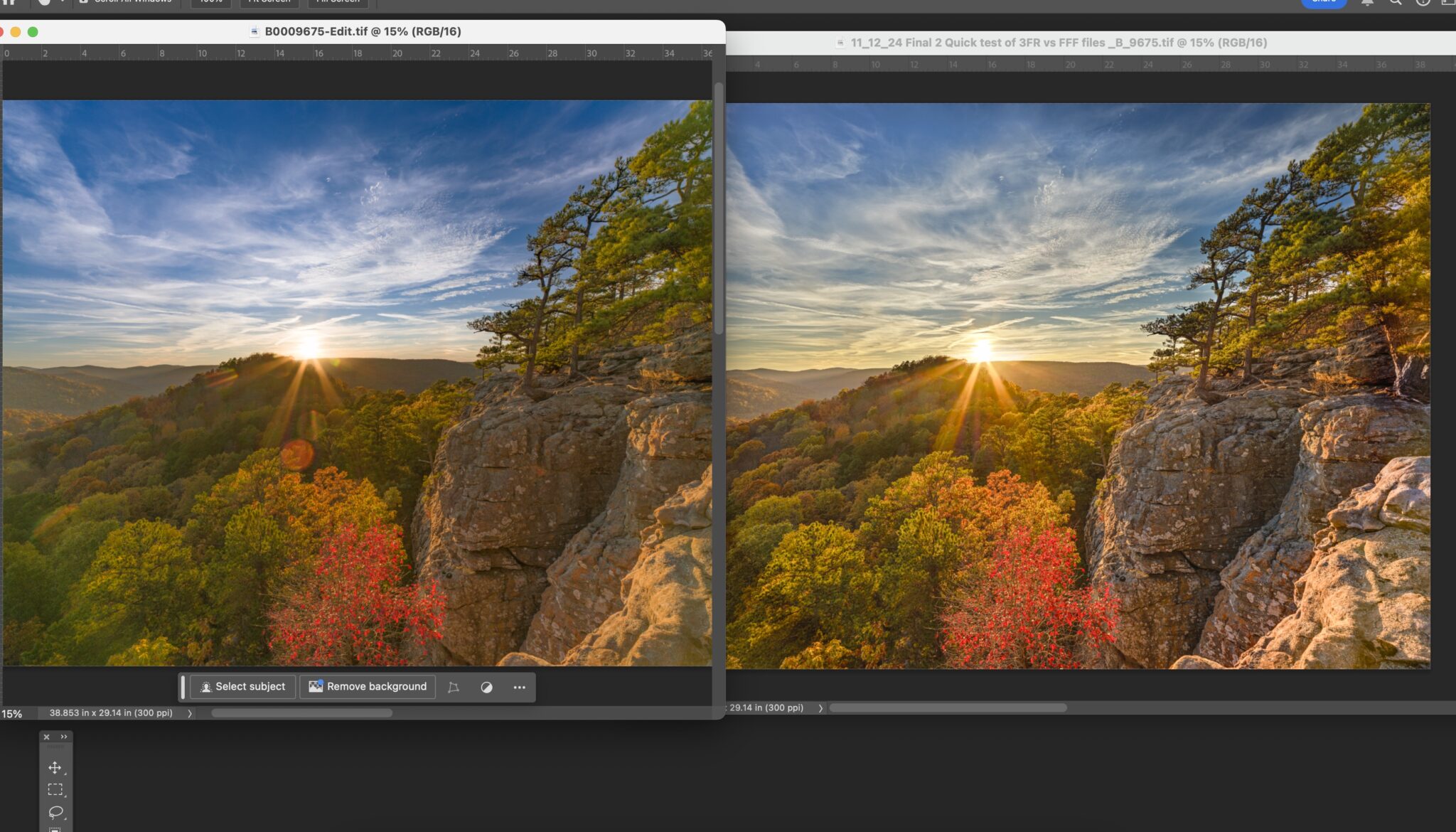Image resolution: width=1456 pixels, height=832 pixels.
Task: Expand tools panel with double-arrow icon
Action: tap(64, 737)
